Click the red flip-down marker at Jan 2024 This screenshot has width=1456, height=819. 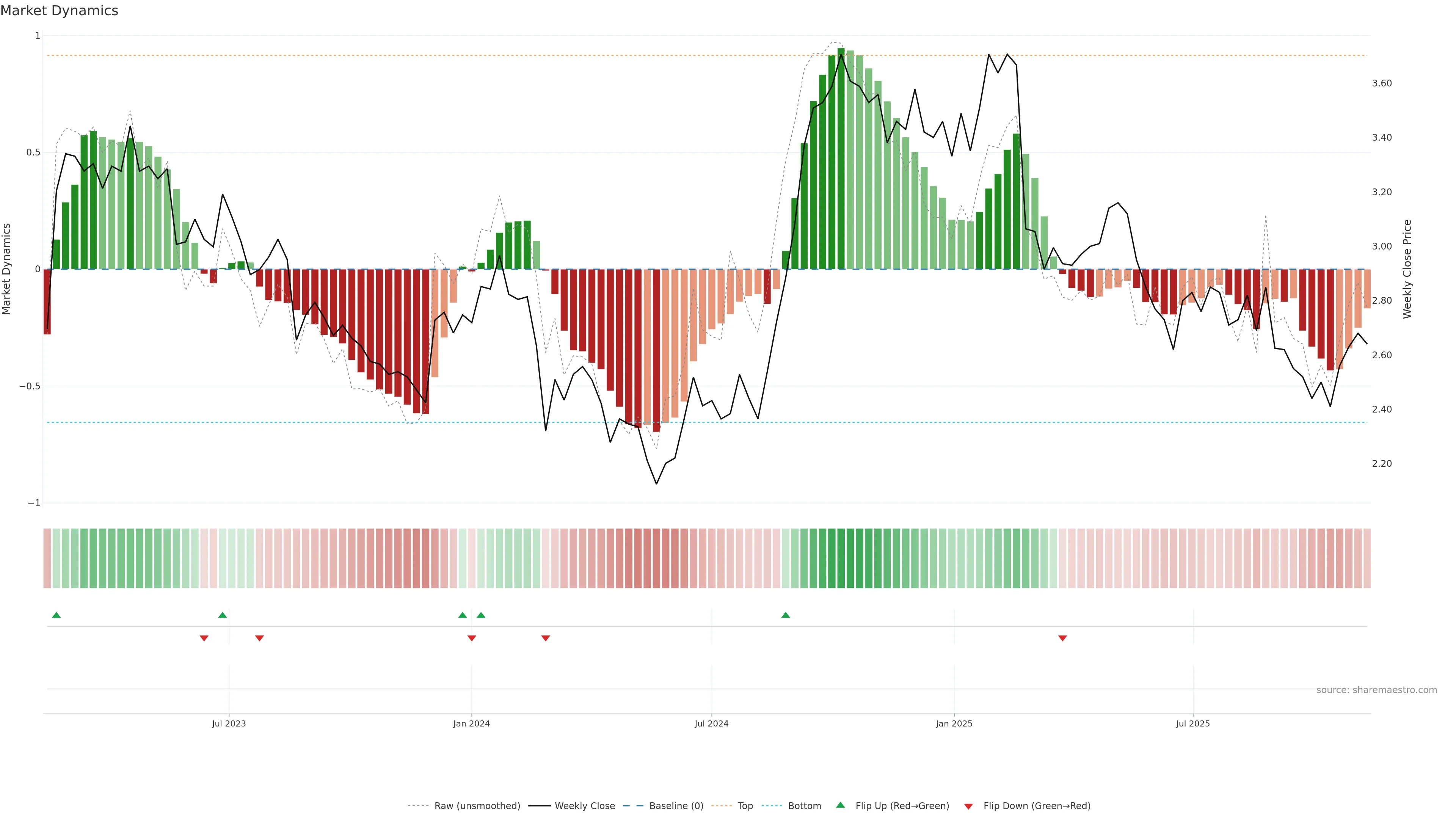471,638
